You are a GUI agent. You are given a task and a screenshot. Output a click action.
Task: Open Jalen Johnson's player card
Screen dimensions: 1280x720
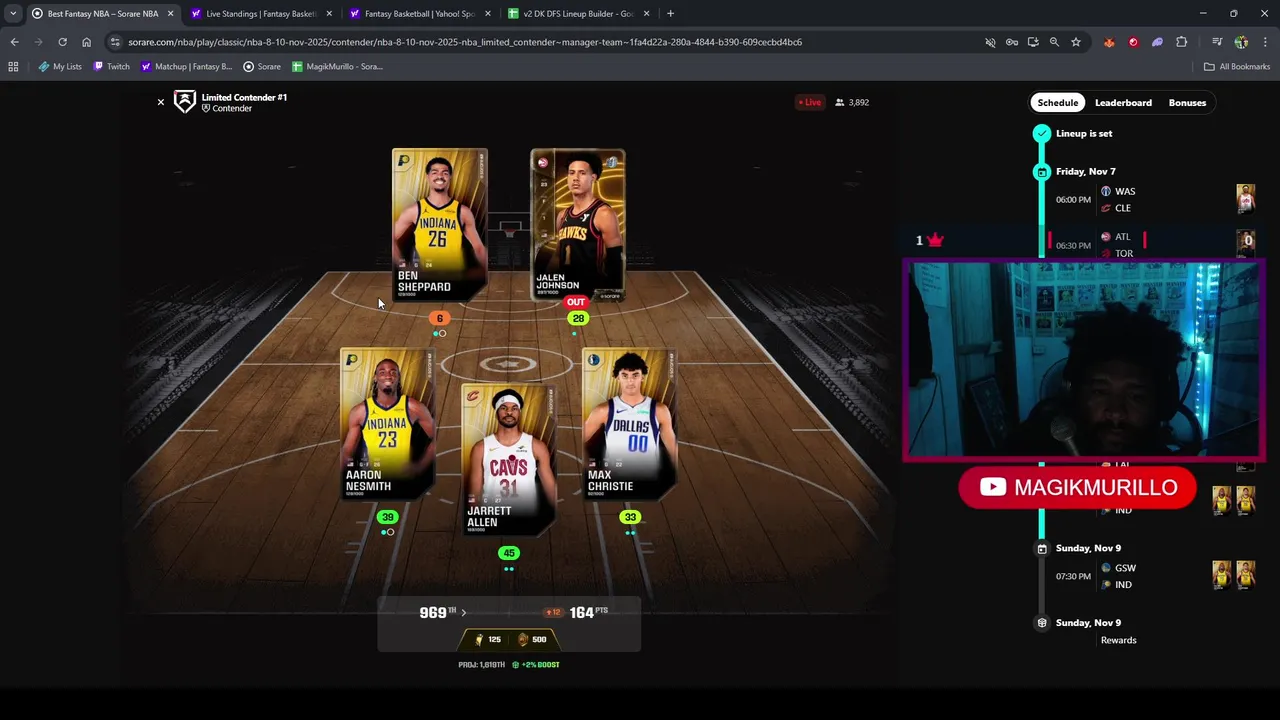click(577, 224)
